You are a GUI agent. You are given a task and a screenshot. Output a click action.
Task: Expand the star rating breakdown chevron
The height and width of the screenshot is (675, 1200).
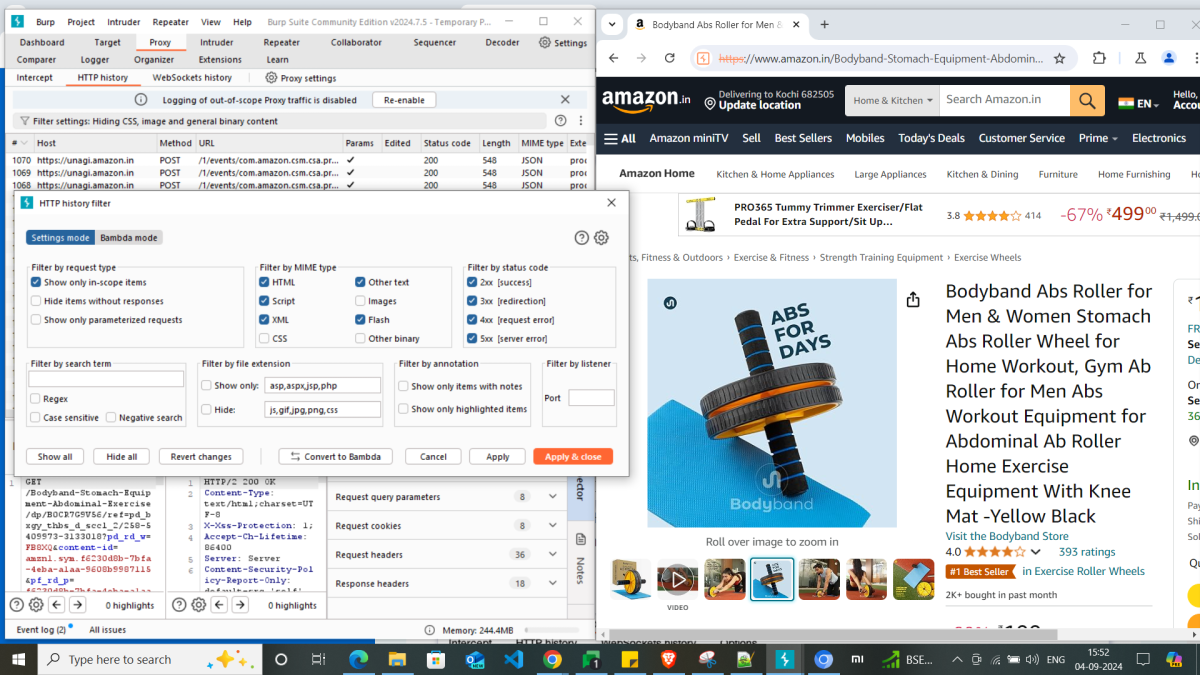(1035, 552)
